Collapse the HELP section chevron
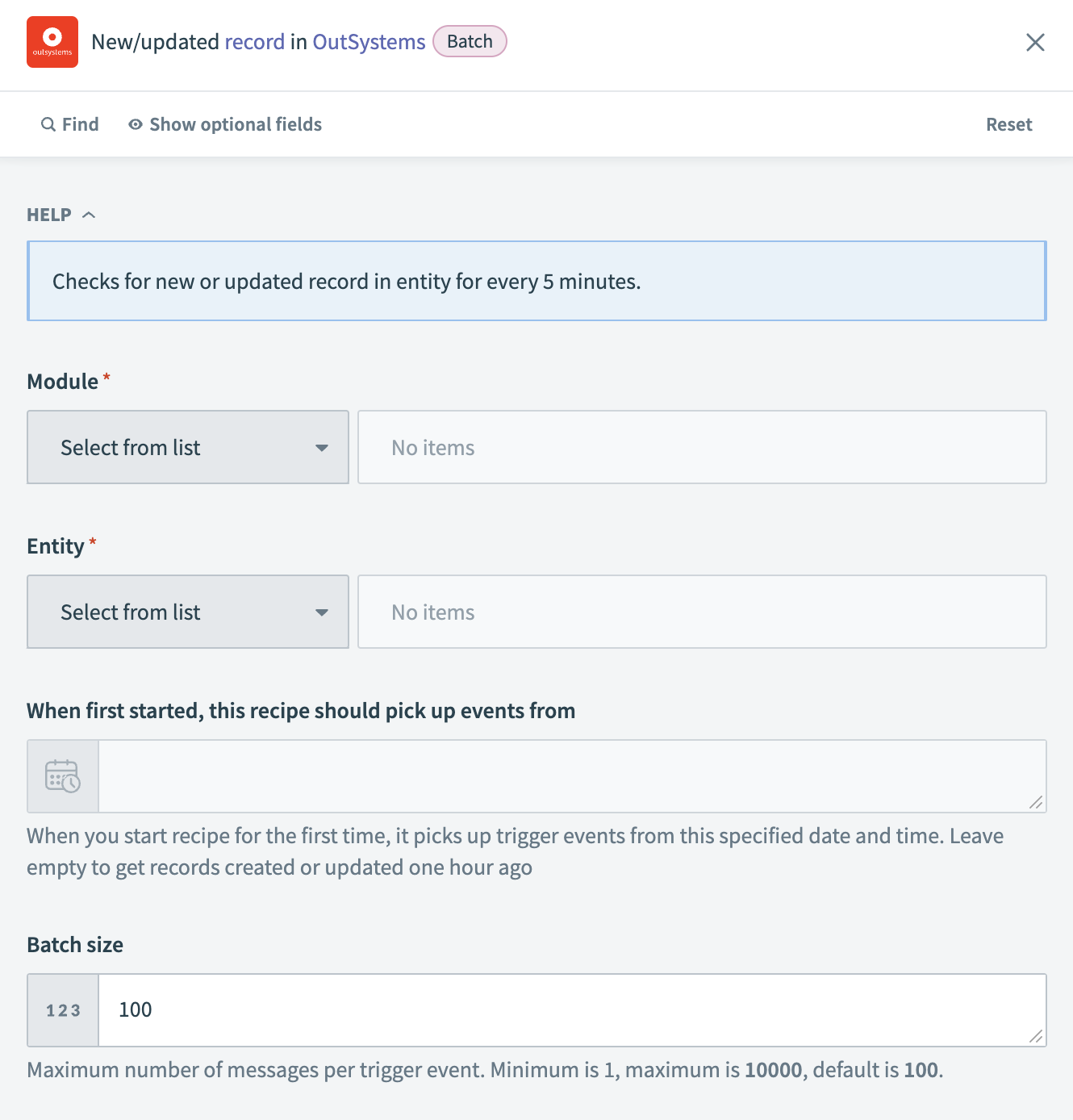Image resolution: width=1073 pixels, height=1120 pixels. coord(90,215)
